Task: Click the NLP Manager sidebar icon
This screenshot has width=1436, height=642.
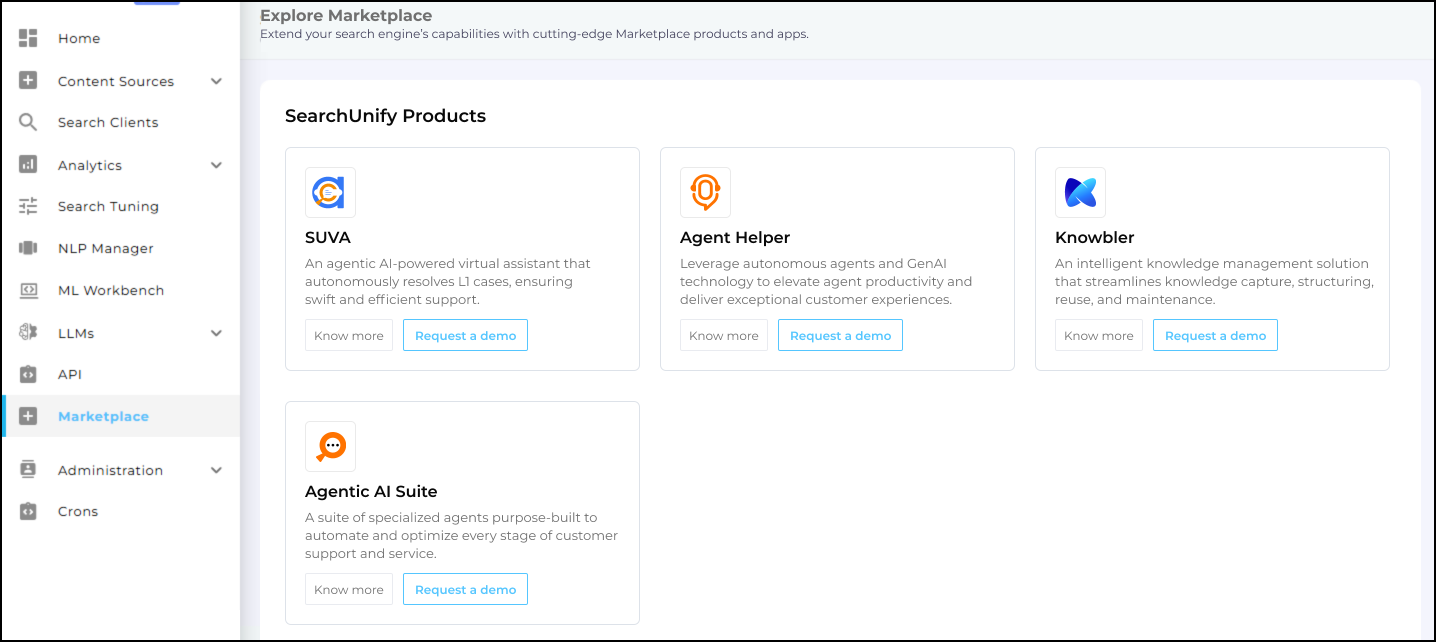Action: 28,248
